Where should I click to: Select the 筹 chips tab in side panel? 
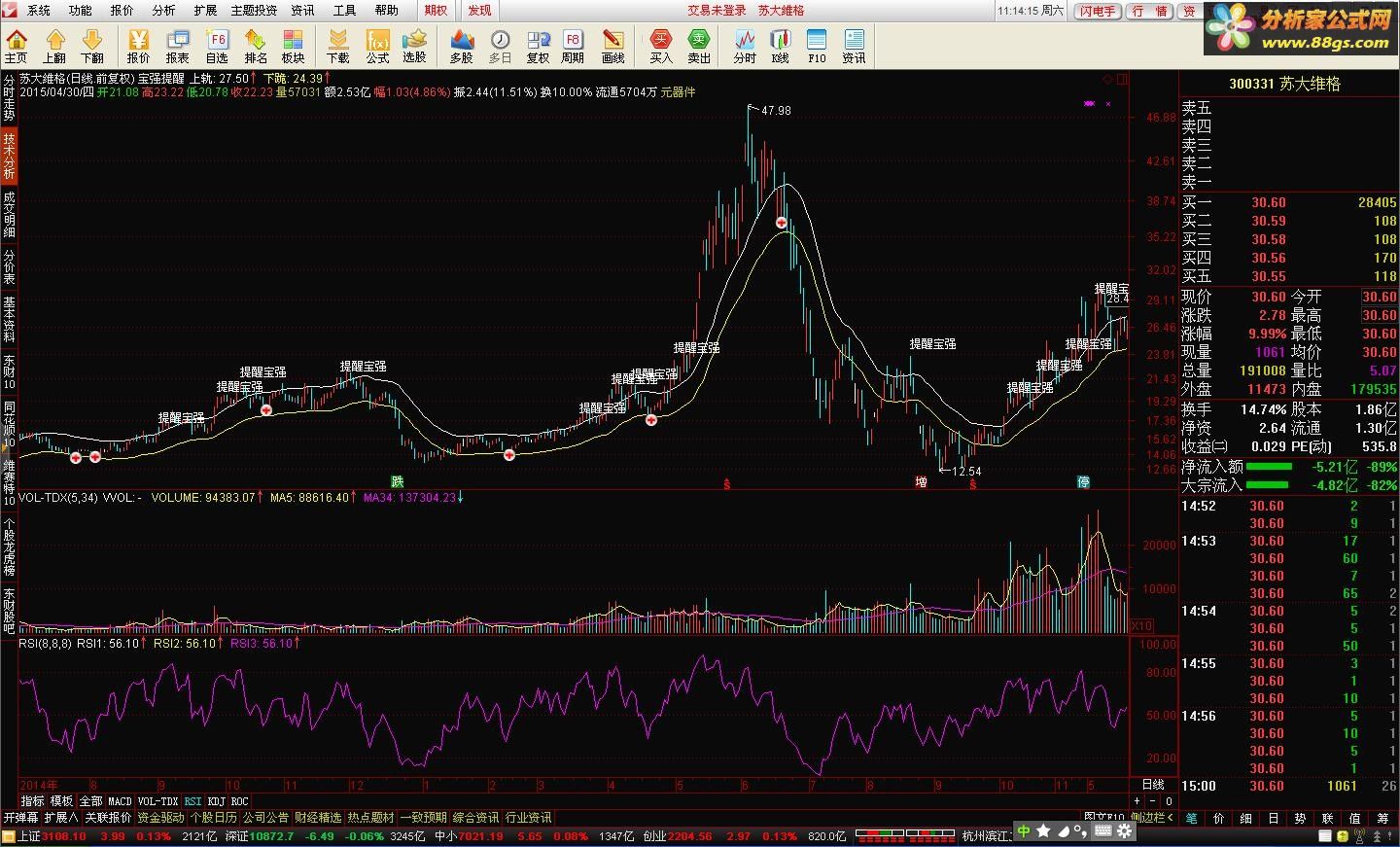[x=1382, y=819]
